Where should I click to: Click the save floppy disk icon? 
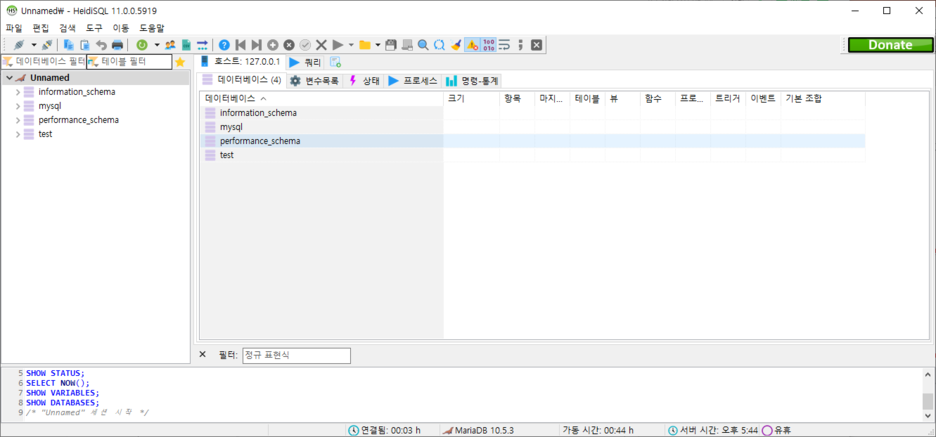click(x=391, y=45)
